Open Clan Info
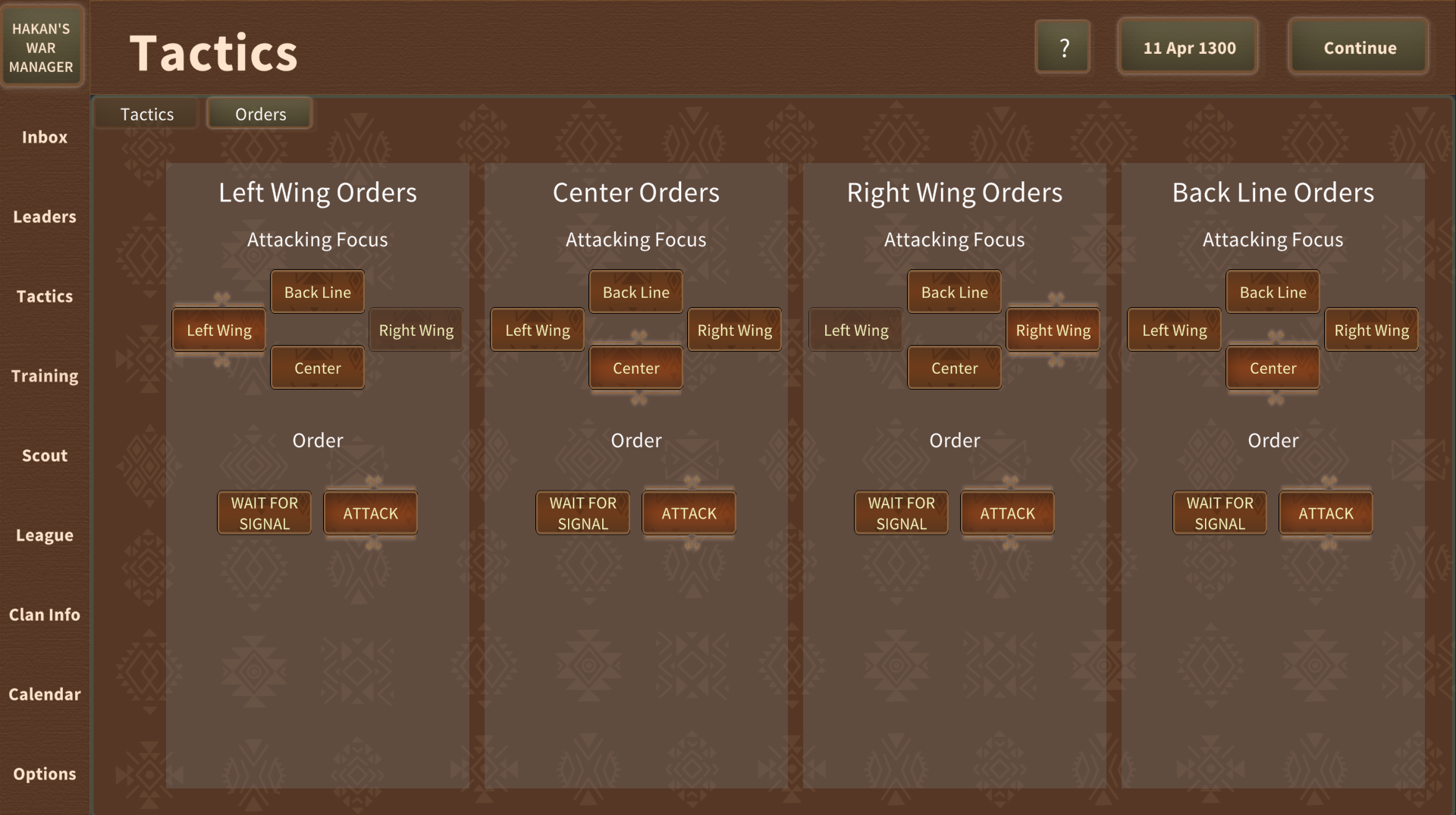The image size is (1456, 815). pos(44,614)
